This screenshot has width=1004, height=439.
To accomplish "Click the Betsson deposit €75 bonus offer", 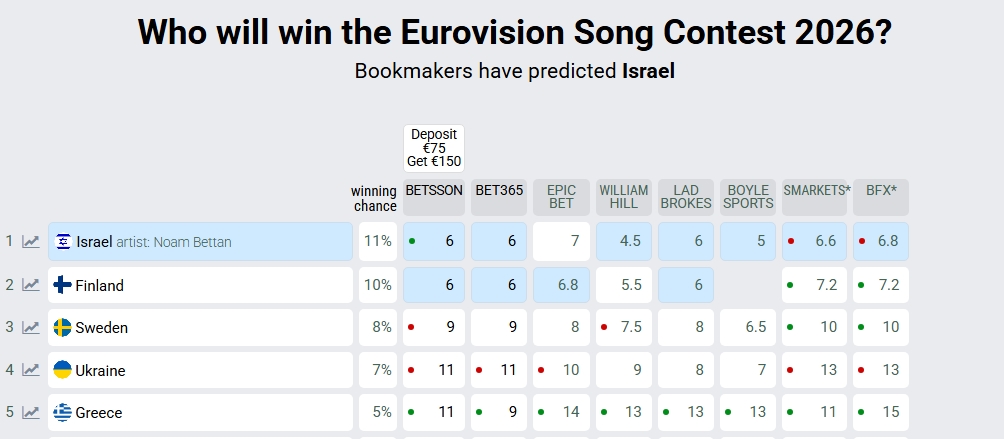I will click(434, 148).
